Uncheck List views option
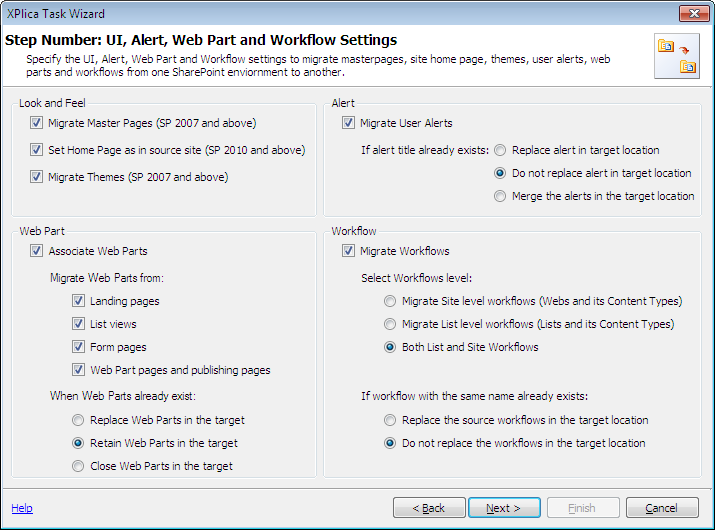The image size is (715, 530). tap(78, 324)
